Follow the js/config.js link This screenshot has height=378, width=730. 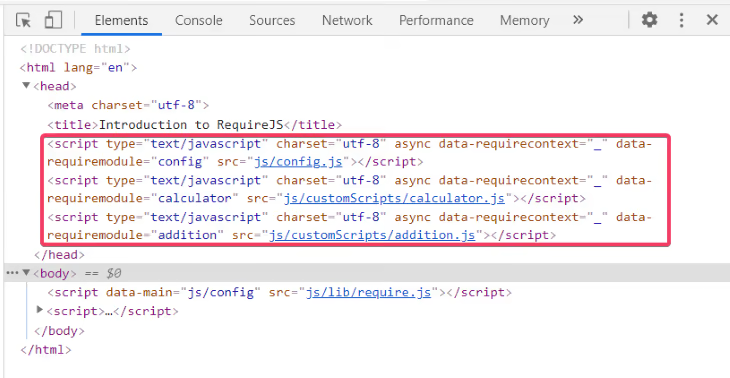298,162
